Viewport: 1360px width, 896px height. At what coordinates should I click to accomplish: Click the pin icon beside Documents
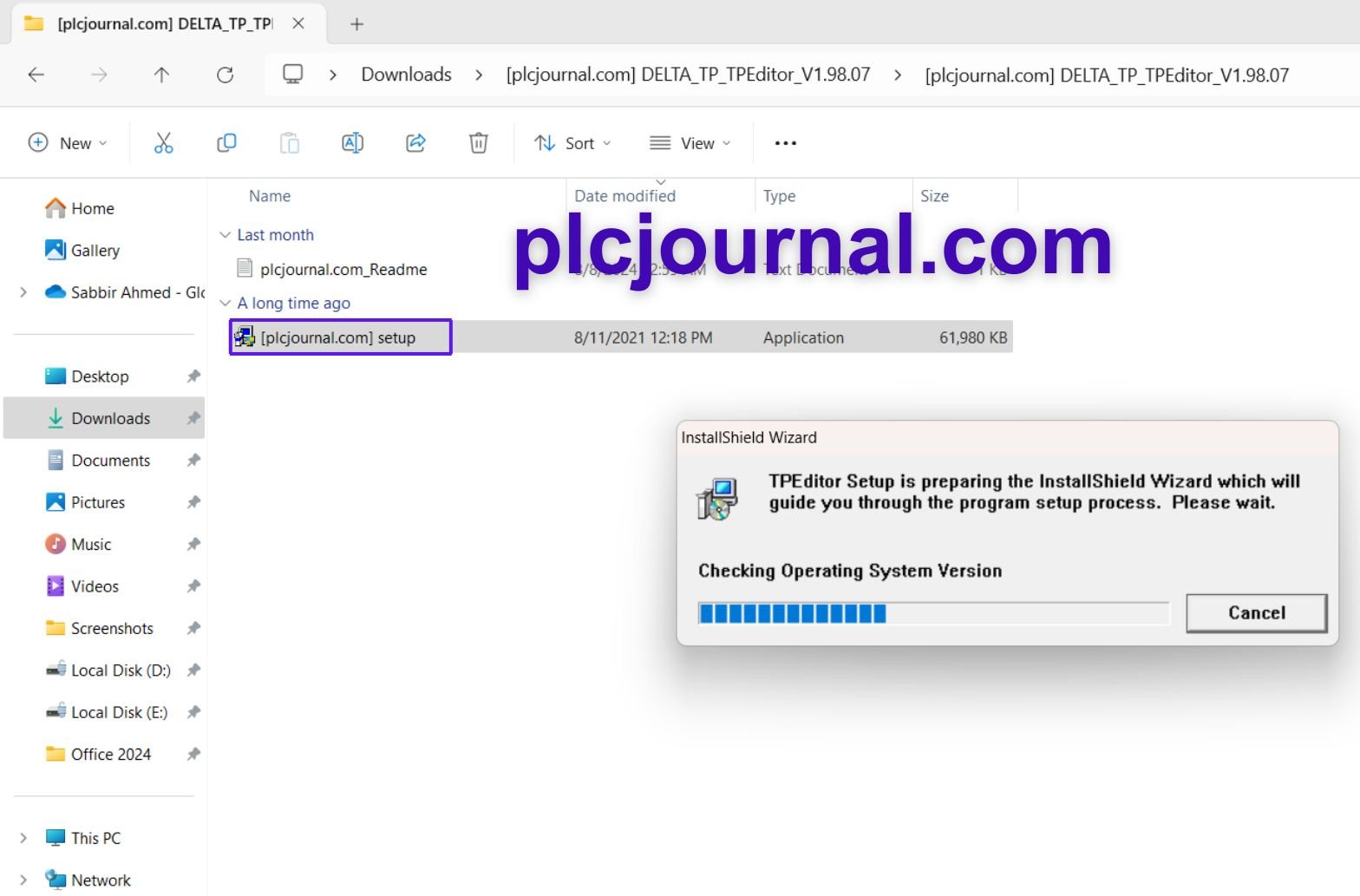(193, 461)
